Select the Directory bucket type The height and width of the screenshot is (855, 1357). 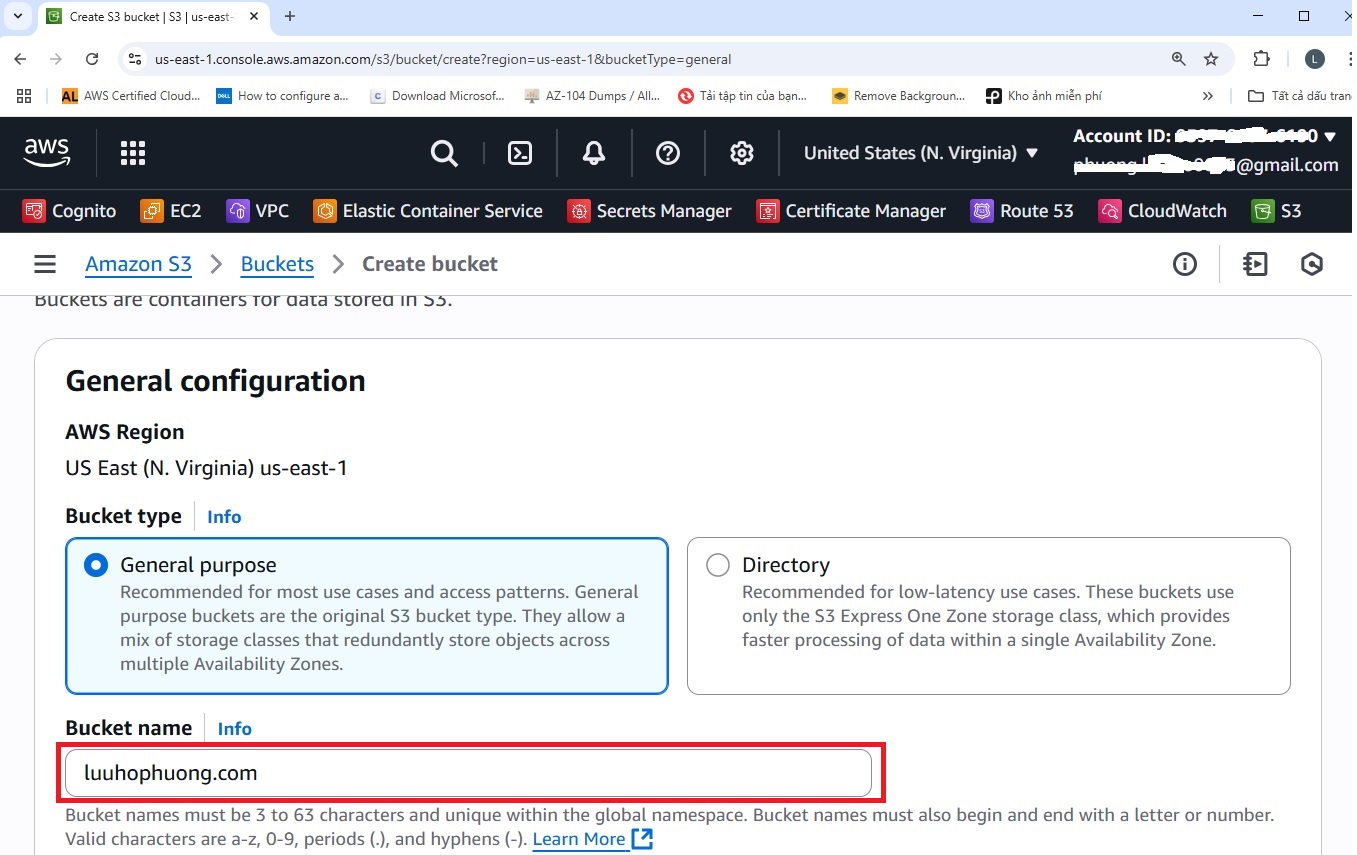[718, 565]
